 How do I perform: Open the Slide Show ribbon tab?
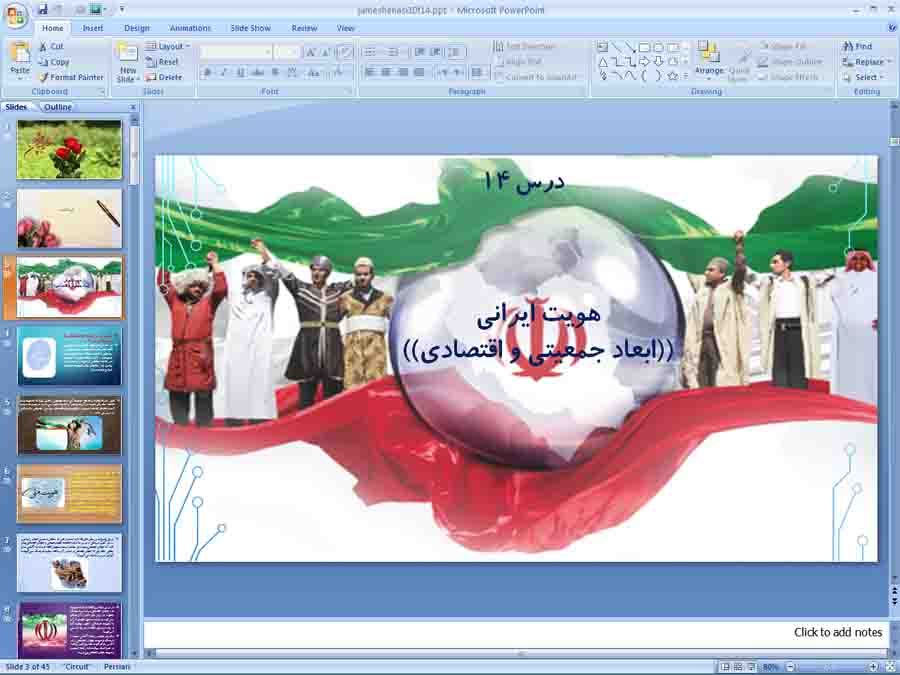tap(250, 28)
